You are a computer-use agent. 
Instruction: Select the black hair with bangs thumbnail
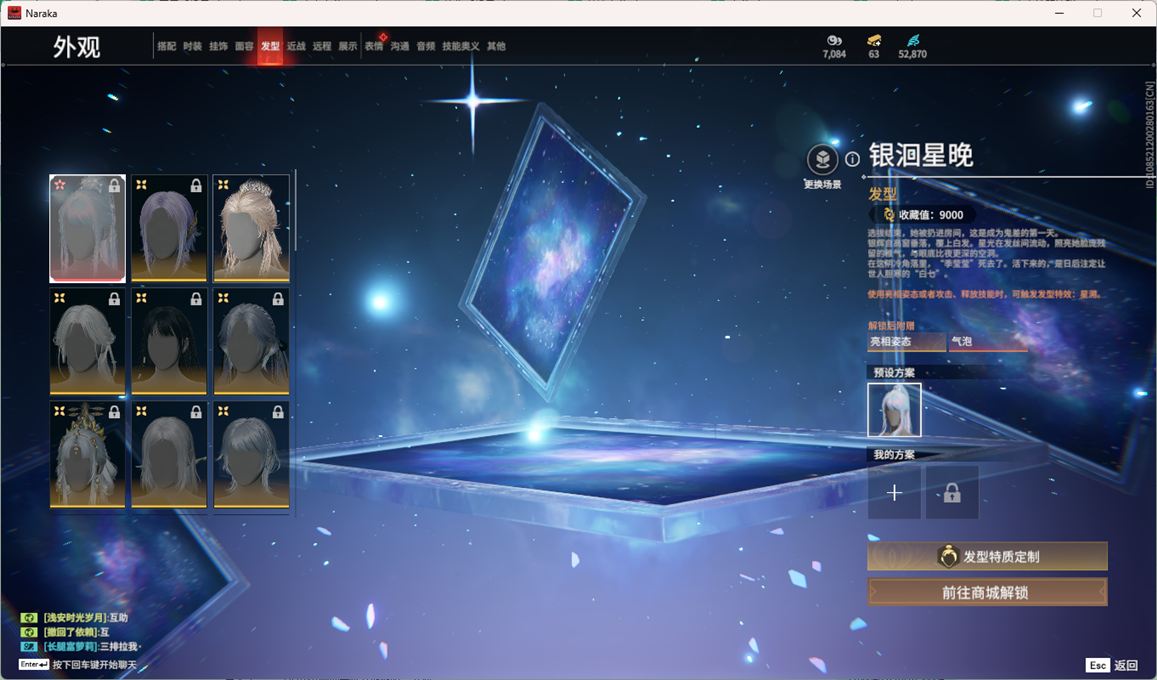pyautogui.click(x=169, y=341)
